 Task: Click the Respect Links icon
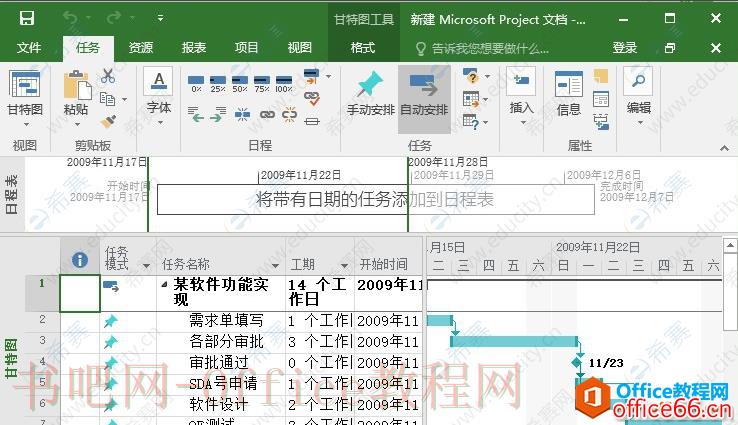tap(312, 98)
